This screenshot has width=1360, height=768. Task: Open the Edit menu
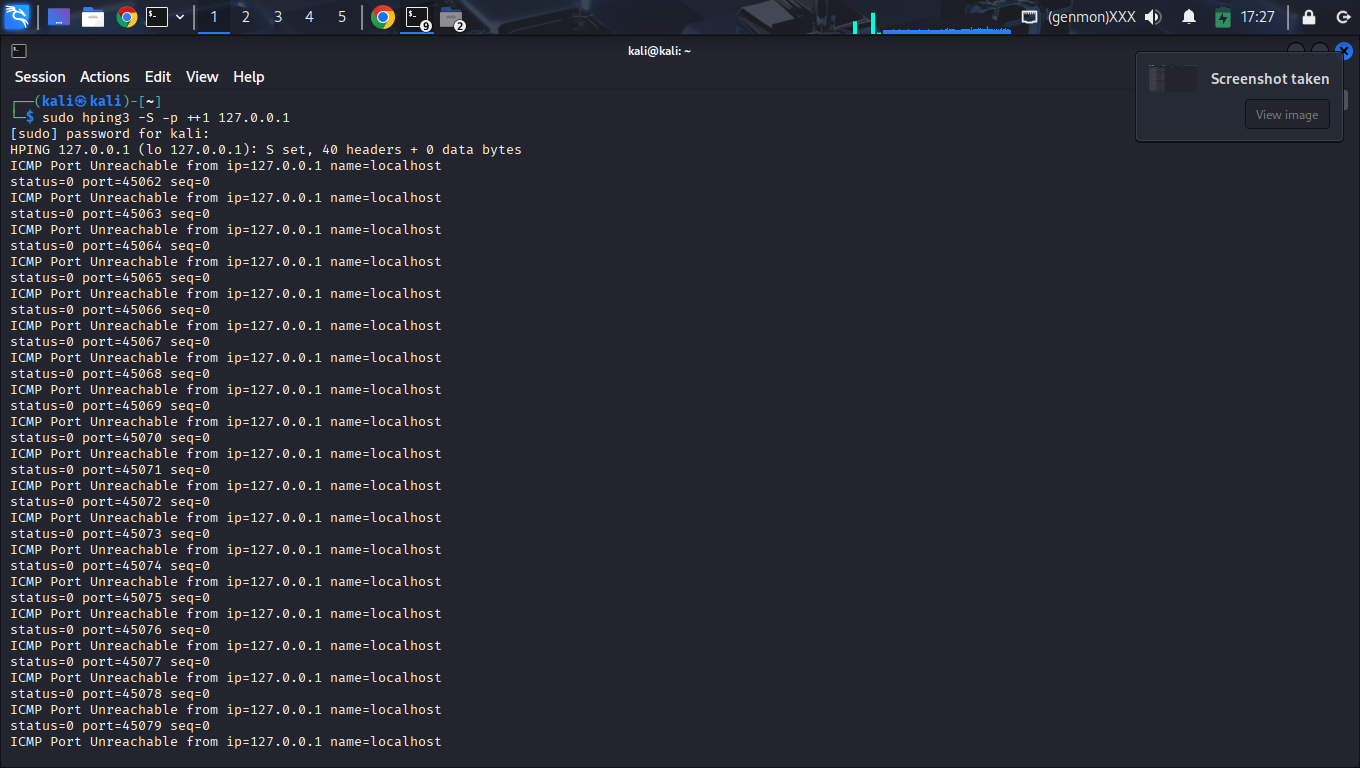pos(158,77)
